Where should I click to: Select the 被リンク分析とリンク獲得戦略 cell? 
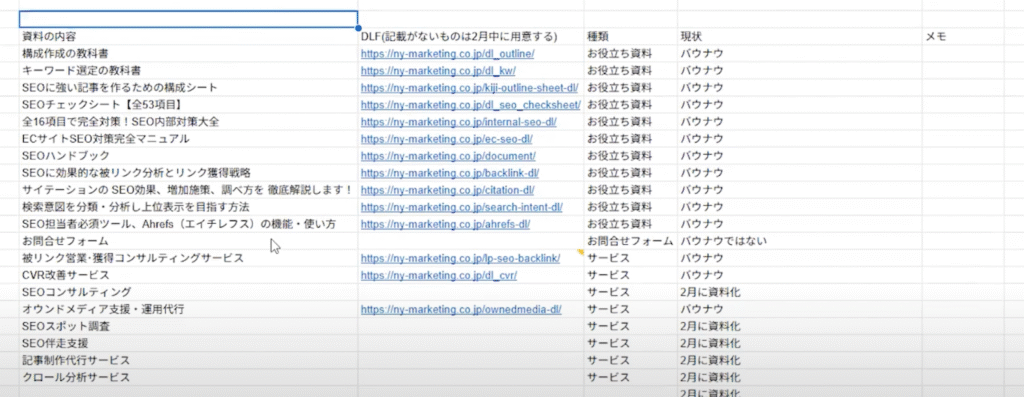(189, 173)
